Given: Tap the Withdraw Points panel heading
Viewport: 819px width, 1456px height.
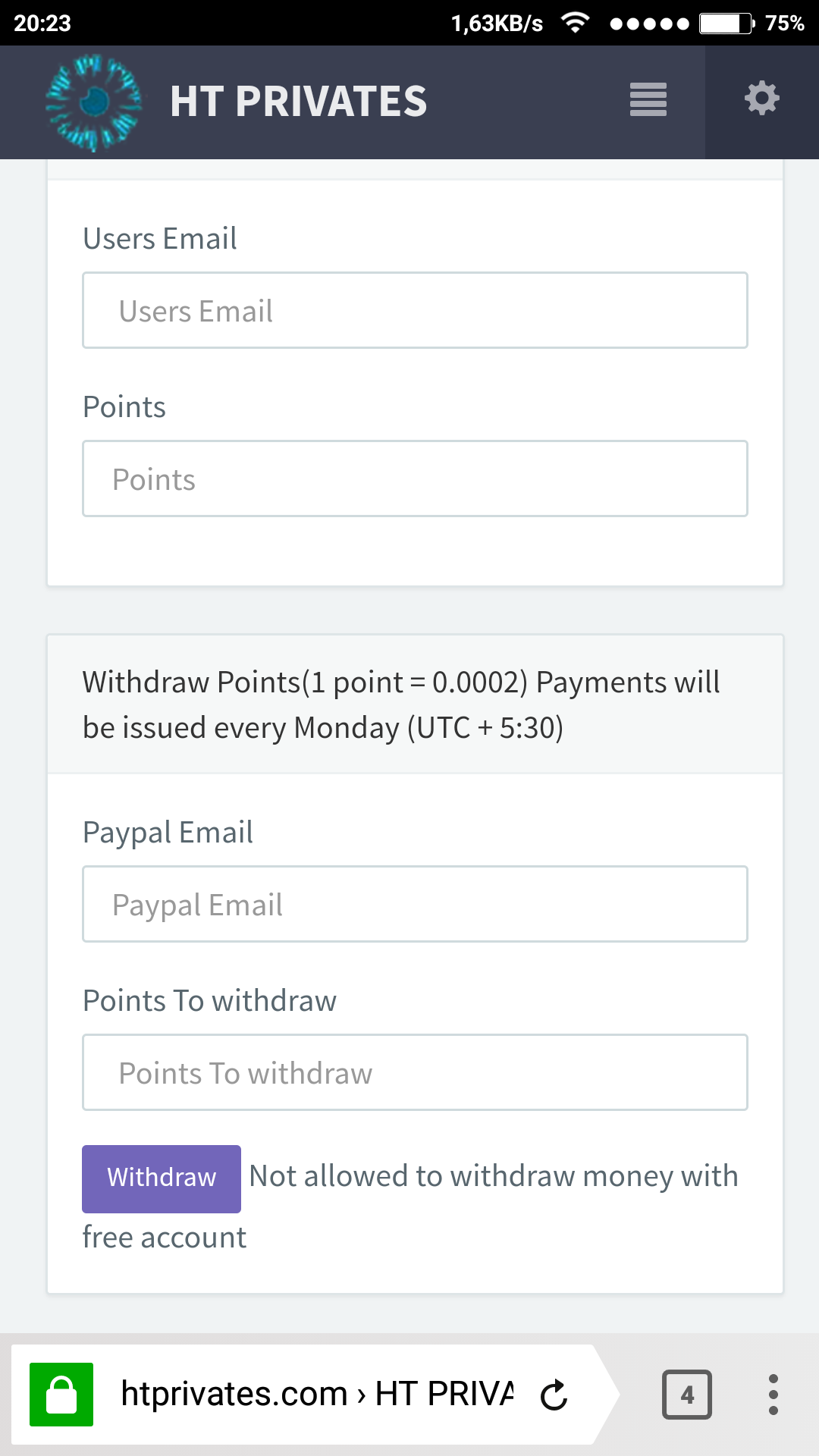Looking at the screenshot, I should point(401,705).
